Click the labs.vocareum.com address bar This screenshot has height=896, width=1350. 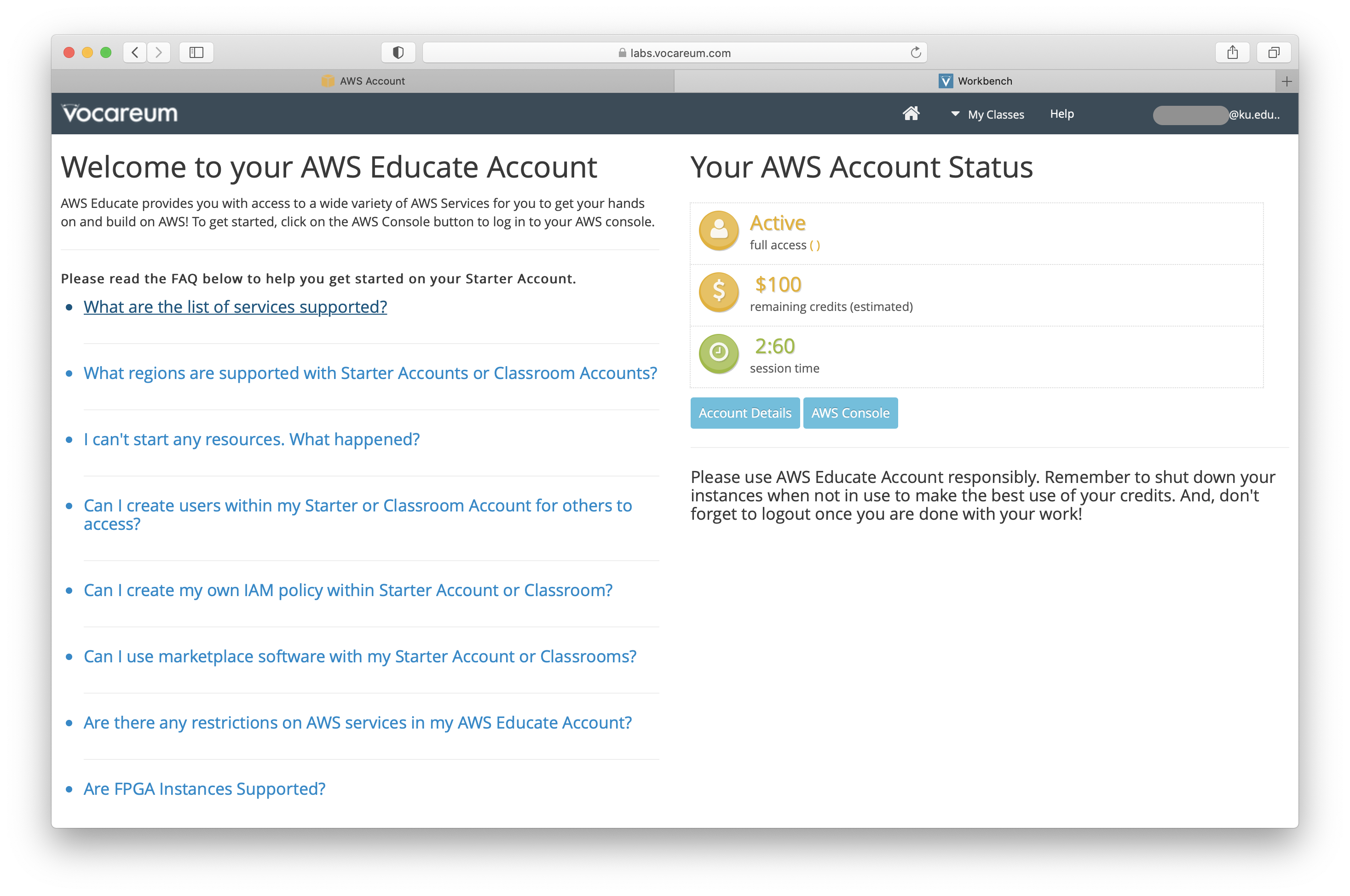(675, 53)
